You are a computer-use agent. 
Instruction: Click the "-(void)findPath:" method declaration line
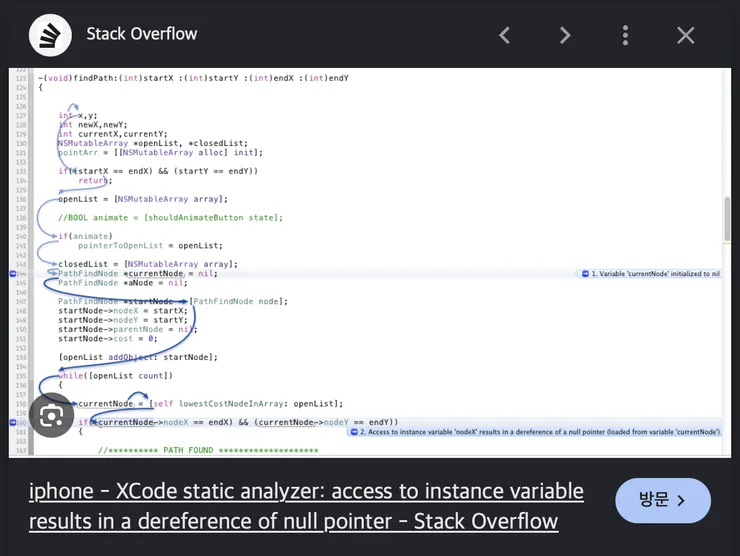193,78
